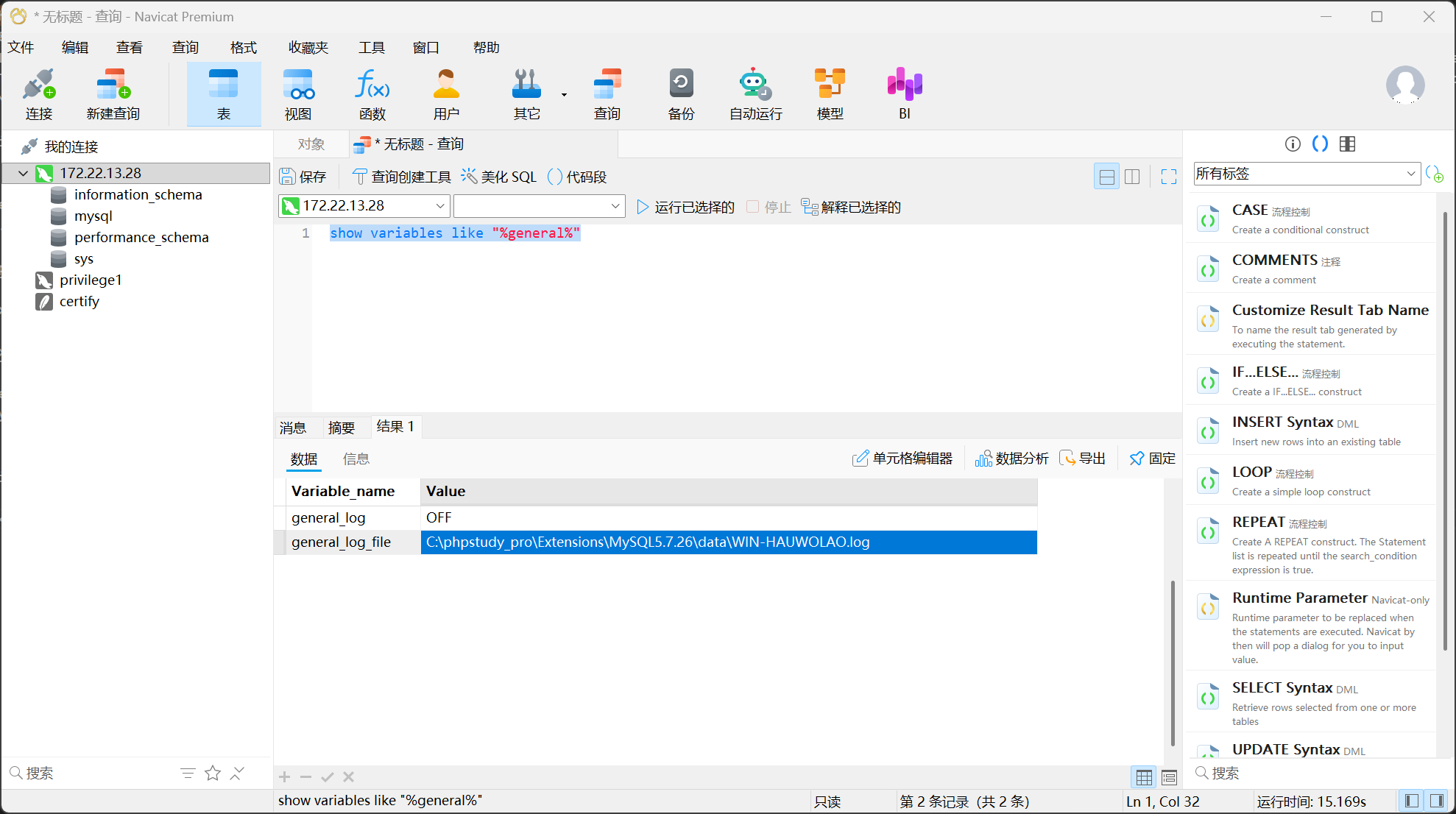Open the User (用户) management icon

click(x=446, y=93)
